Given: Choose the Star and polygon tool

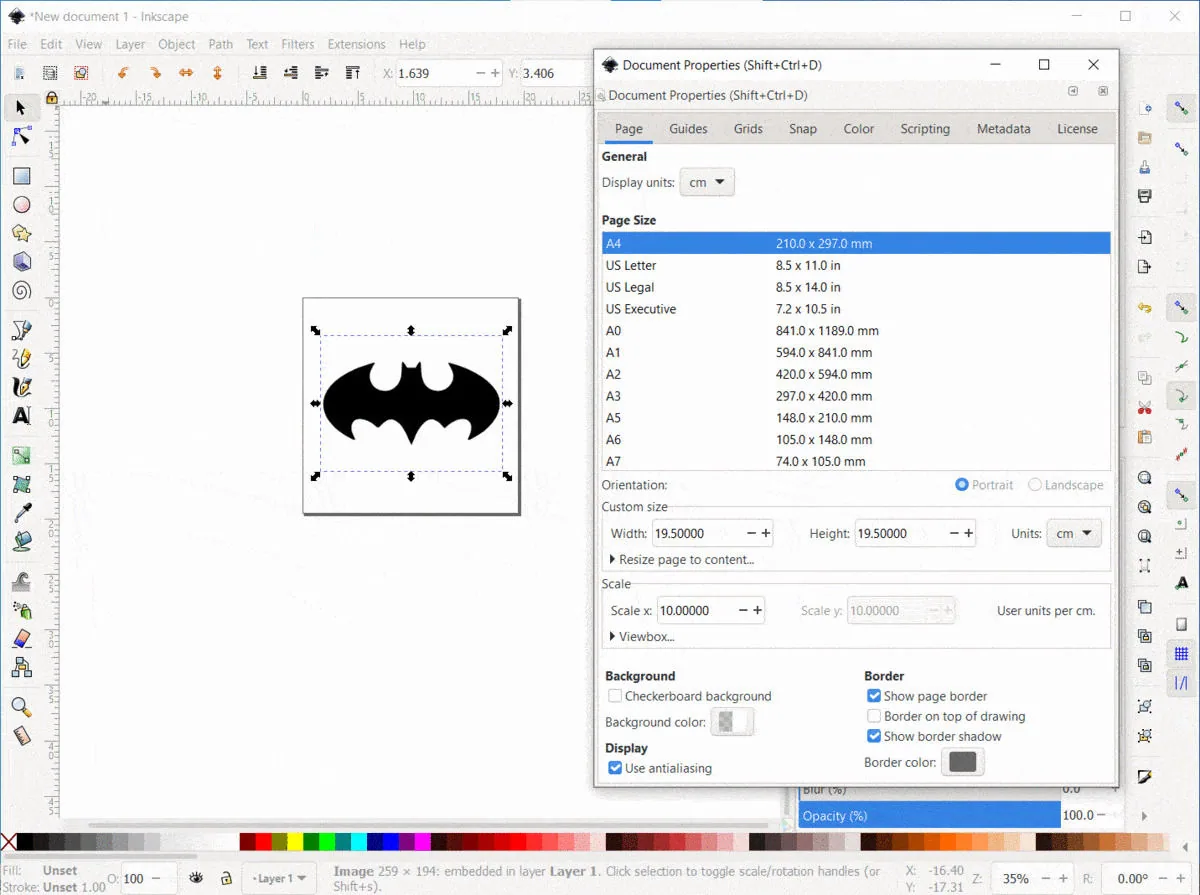Looking at the screenshot, I should coord(21,233).
